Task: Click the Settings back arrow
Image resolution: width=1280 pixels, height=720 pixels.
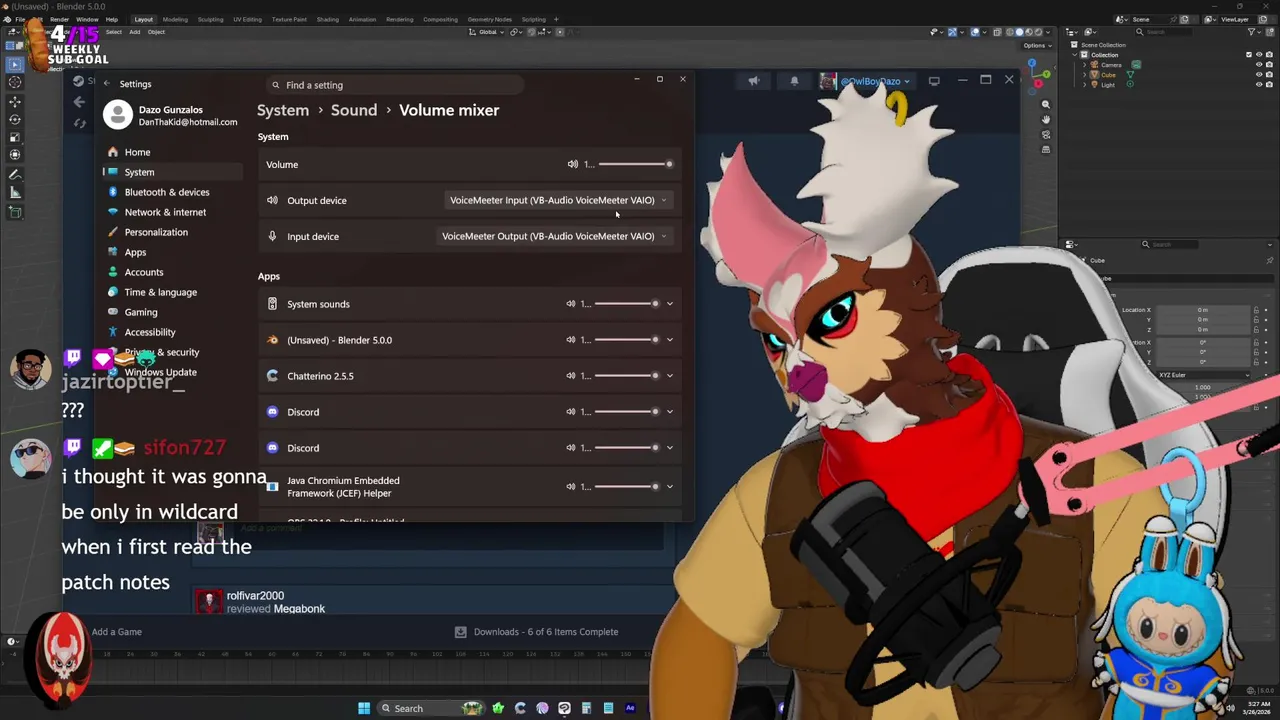Action: coord(106,84)
